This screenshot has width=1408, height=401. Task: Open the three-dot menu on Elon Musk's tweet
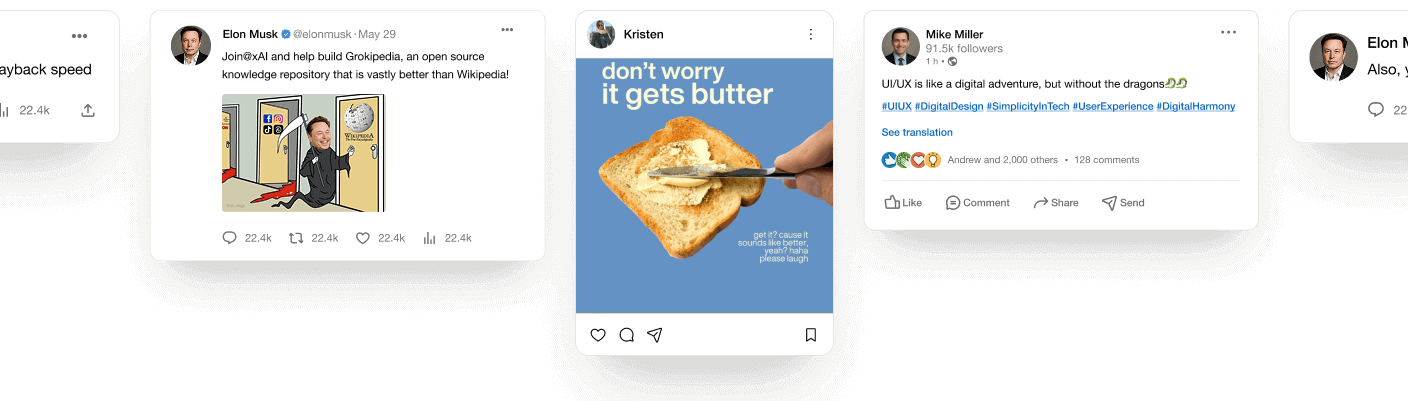point(508,30)
